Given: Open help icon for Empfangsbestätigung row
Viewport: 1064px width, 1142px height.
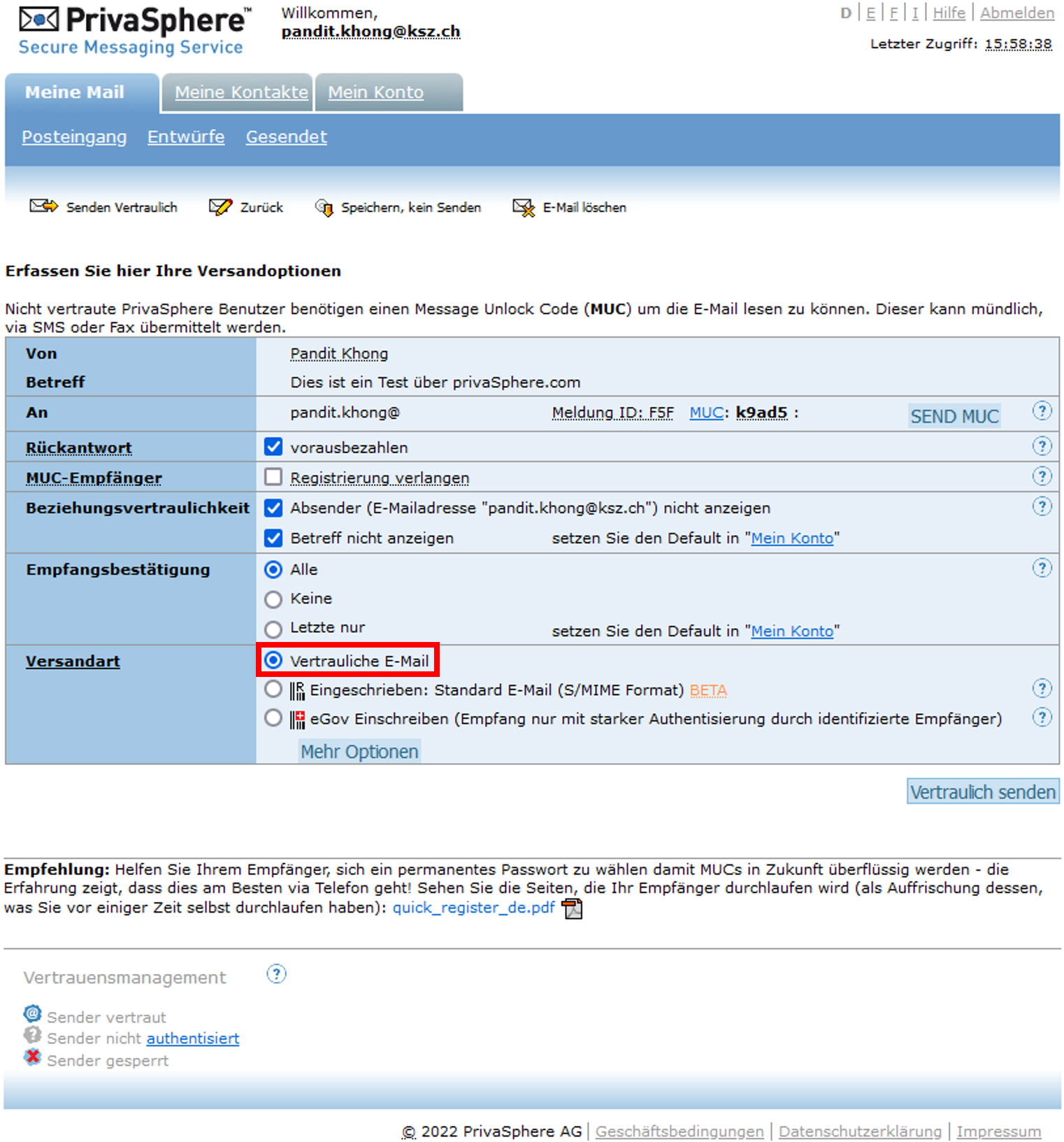Looking at the screenshot, I should (1042, 568).
